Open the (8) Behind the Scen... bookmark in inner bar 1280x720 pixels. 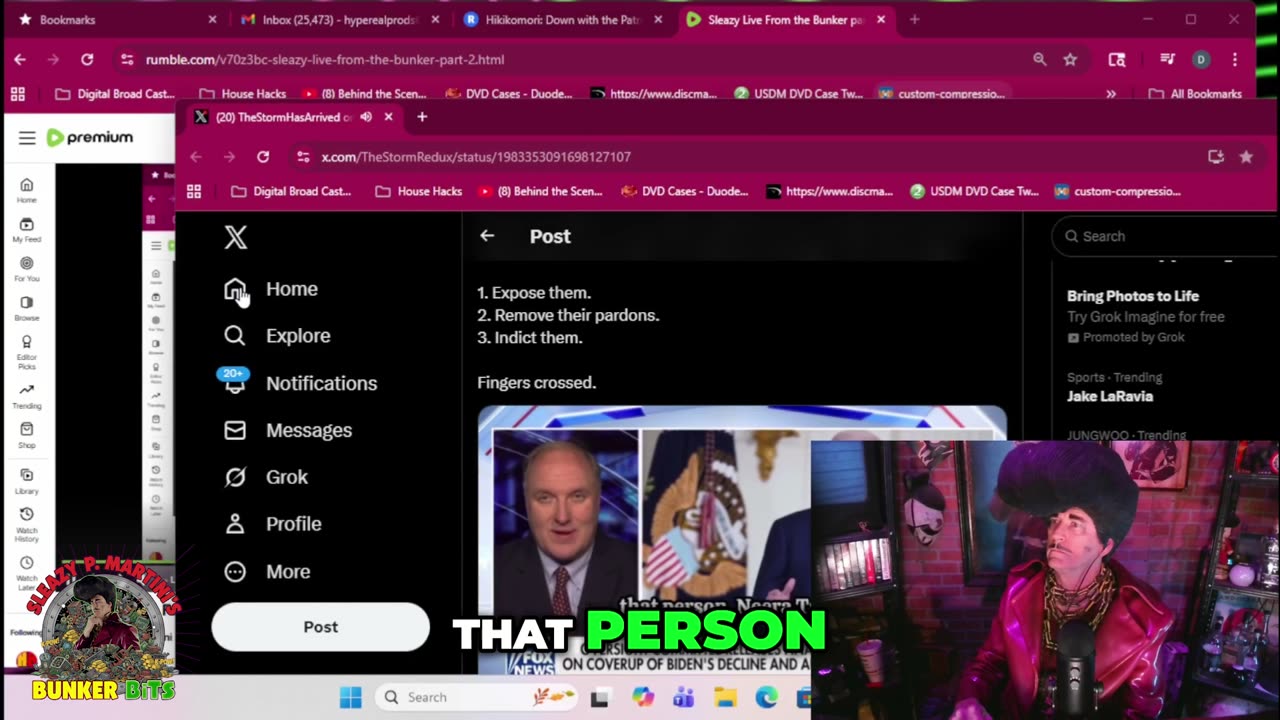point(540,191)
